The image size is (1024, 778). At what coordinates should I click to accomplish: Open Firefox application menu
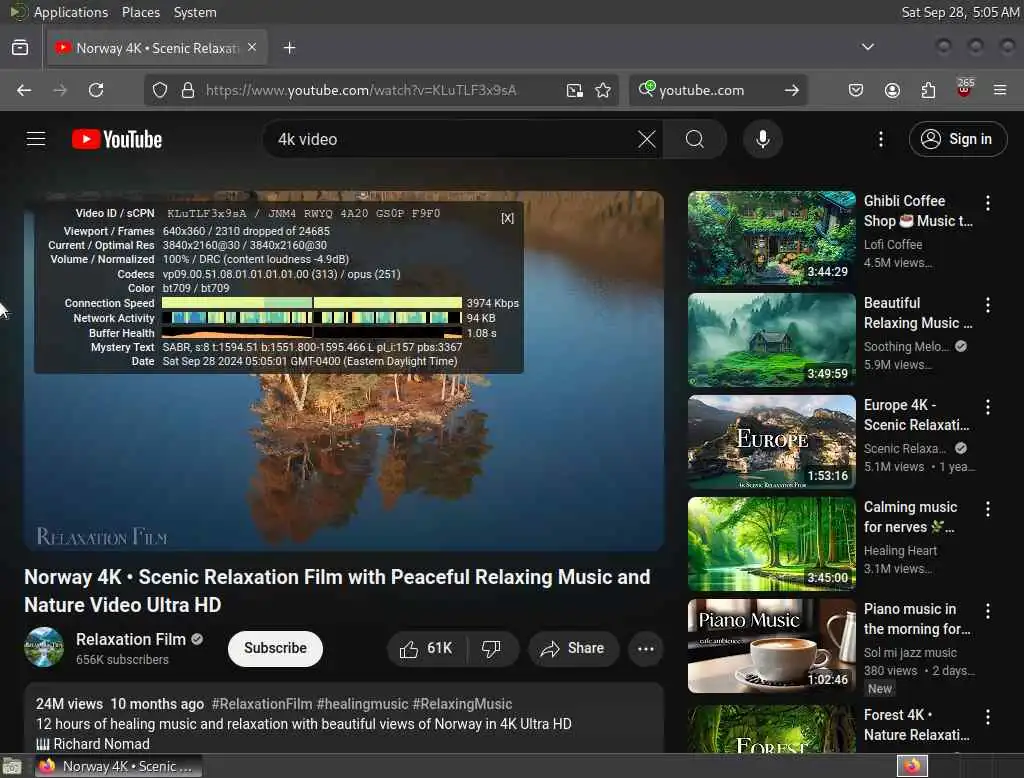[1000, 90]
